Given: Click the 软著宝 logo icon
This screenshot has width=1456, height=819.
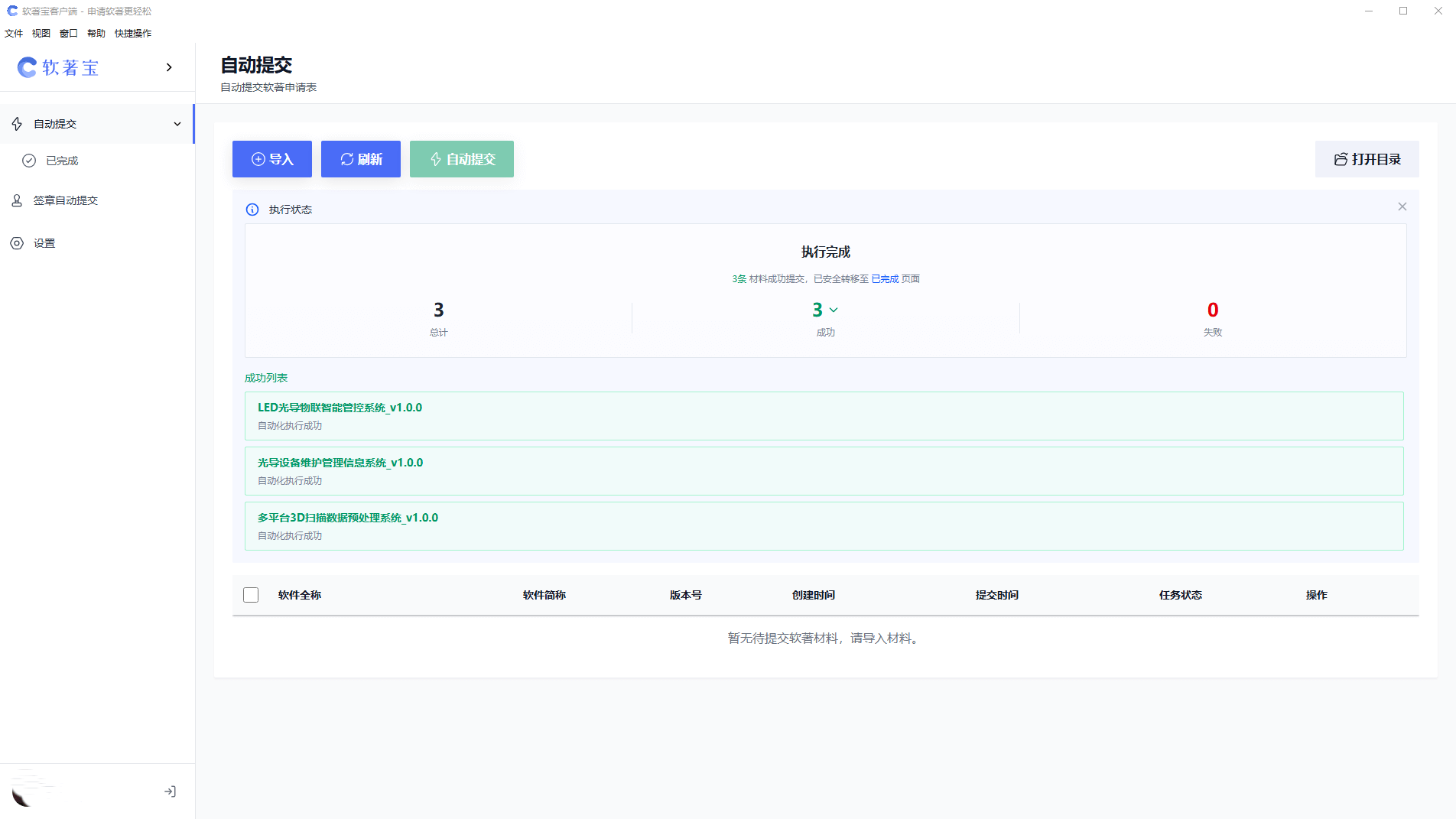Looking at the screenshot, I should point(28,67).
